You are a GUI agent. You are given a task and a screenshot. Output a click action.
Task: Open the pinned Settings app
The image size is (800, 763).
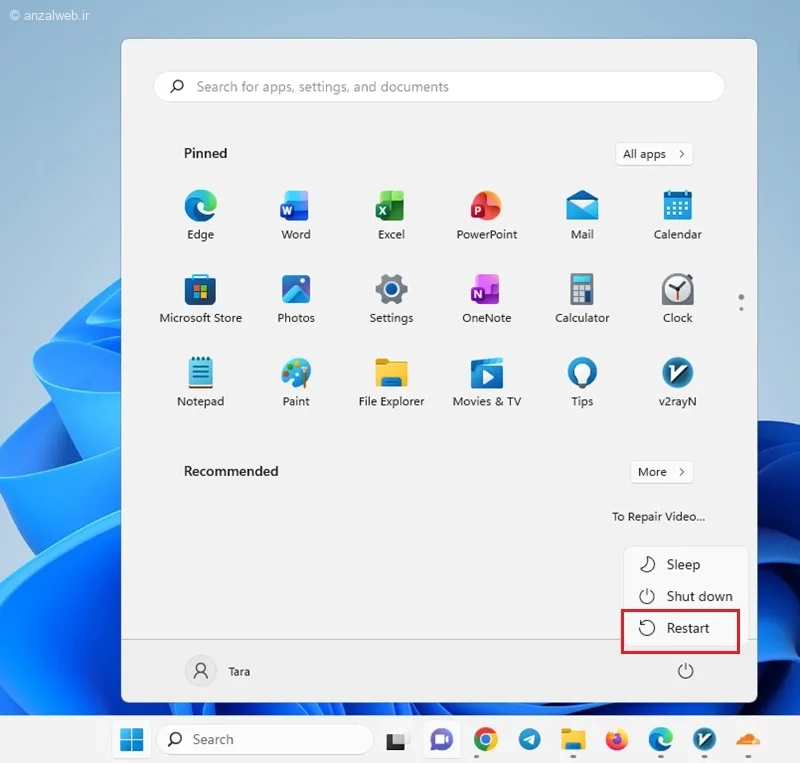click(x=391, y=298)
